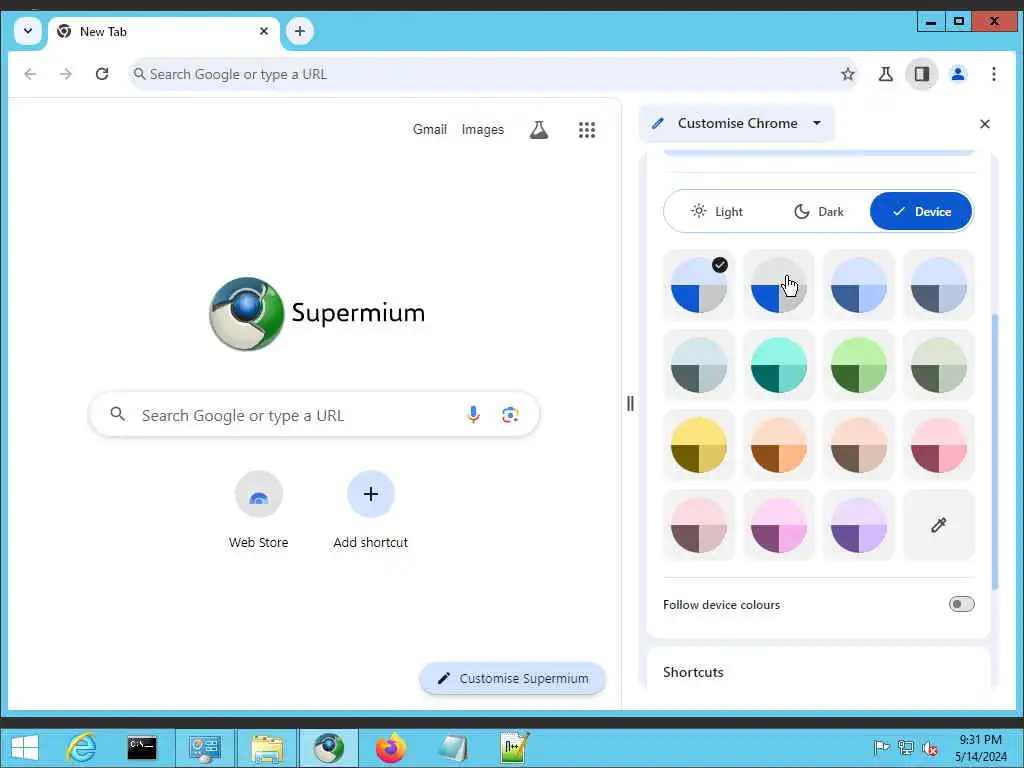Screen dimensions: 1024x768
Task: Open the Google apps grid
Action: (x=586, y=129)
